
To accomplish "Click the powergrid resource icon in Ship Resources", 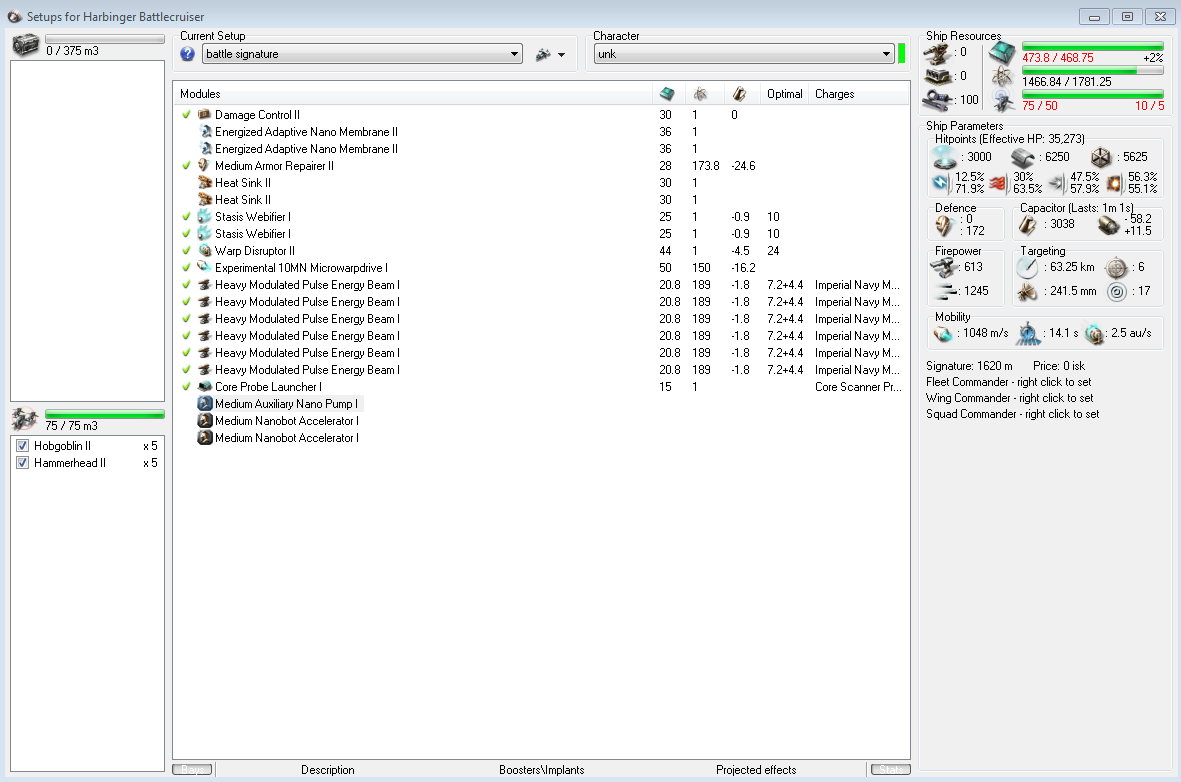I will tap(1002, 76).
